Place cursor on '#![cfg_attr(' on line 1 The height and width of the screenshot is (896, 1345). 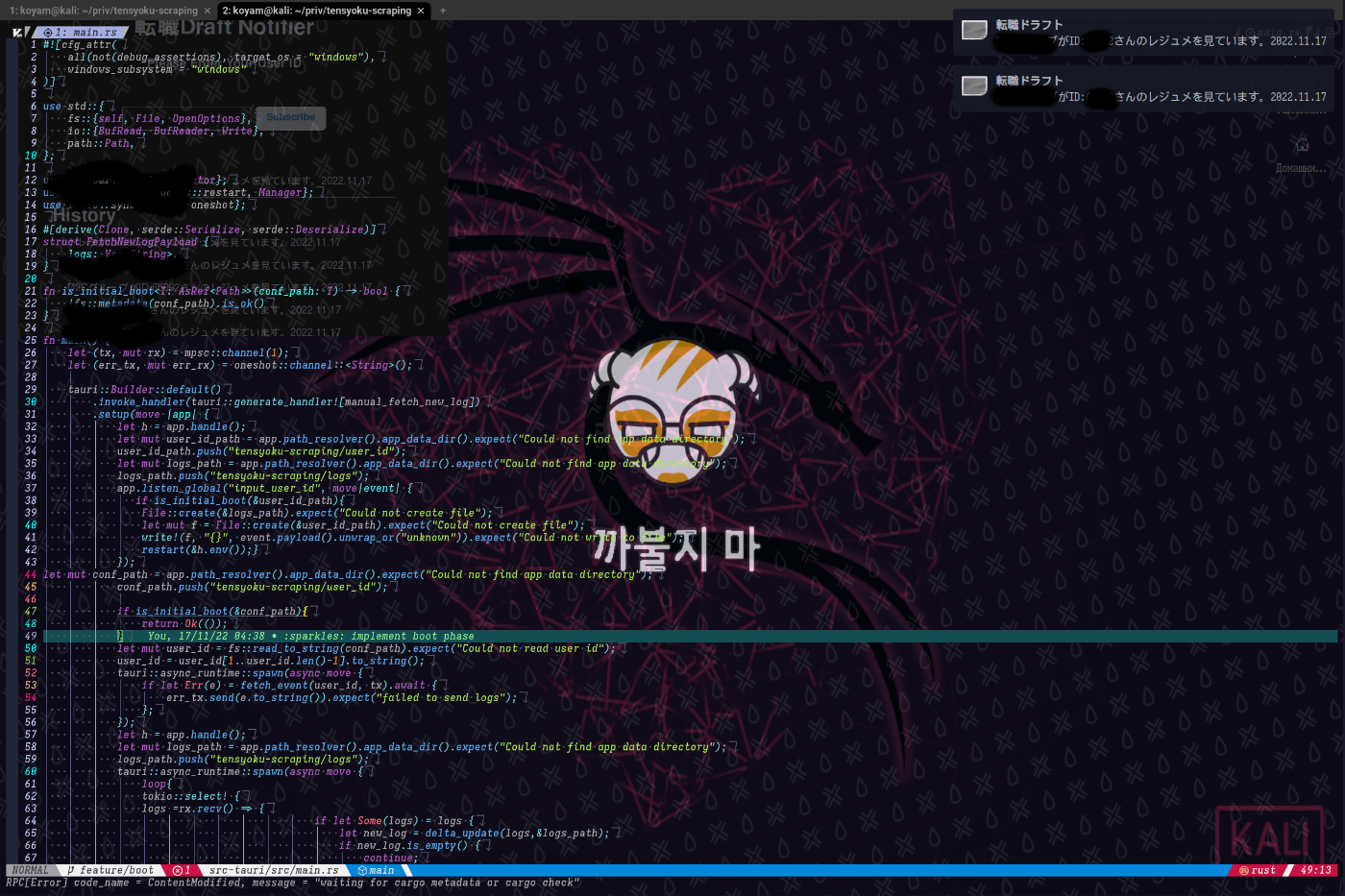click(x=80, y=44)
